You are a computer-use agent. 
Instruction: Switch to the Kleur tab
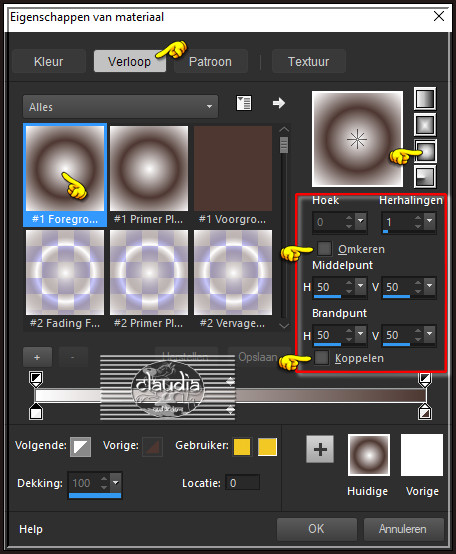[49, 61]
